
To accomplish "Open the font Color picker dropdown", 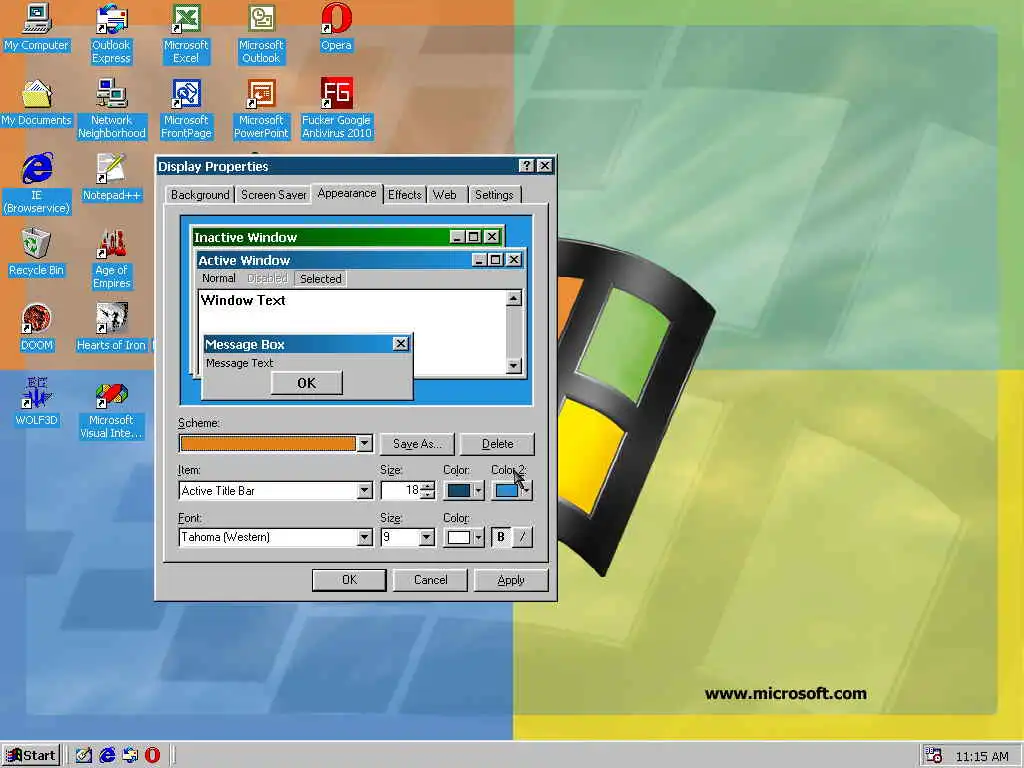I will pos(464,537).
